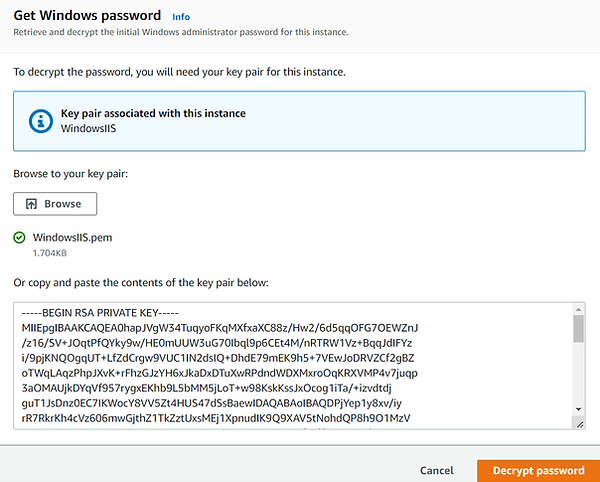Click the key line starting with rR7RkrKh4cVz606
The height and width of the screenshot is (482, 600).
tap(216, 418)
